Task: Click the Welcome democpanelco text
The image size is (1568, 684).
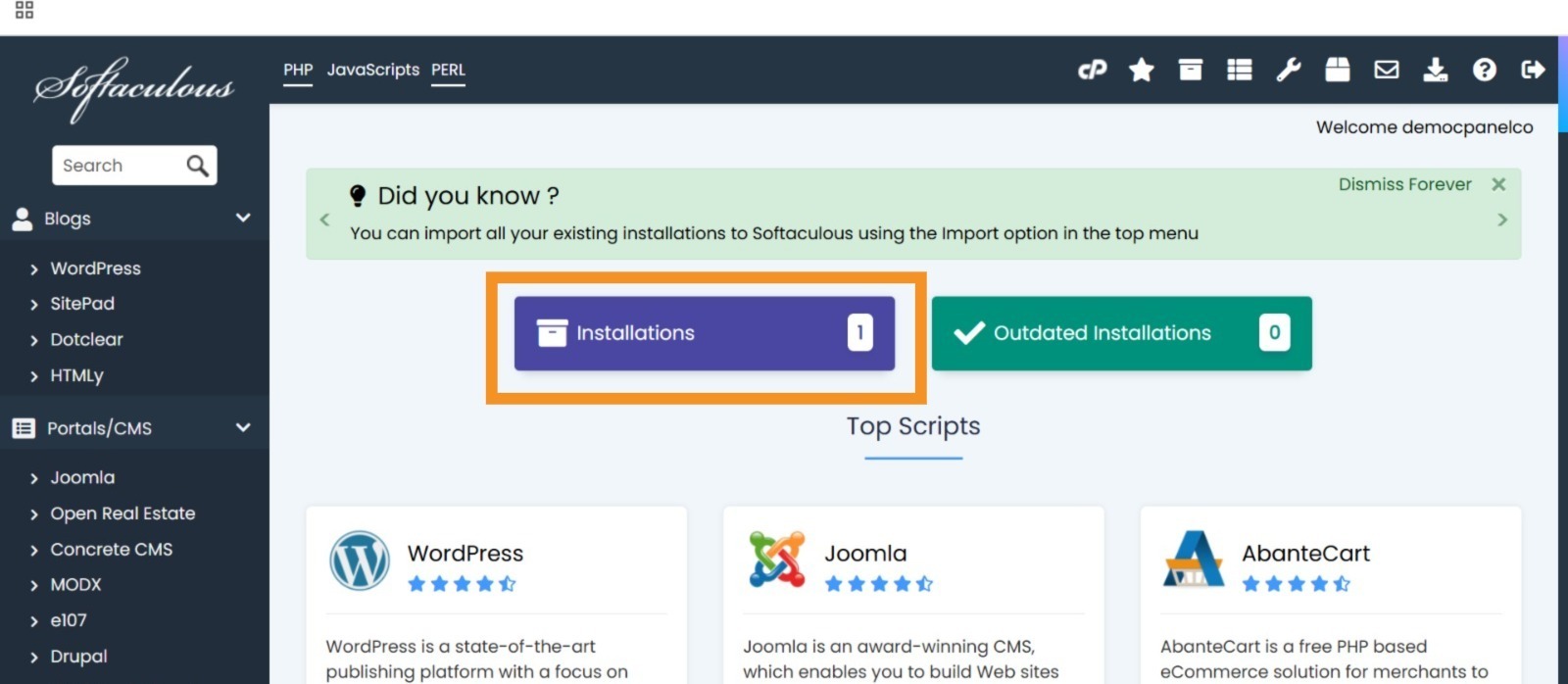Action: tap(1424, 127)
